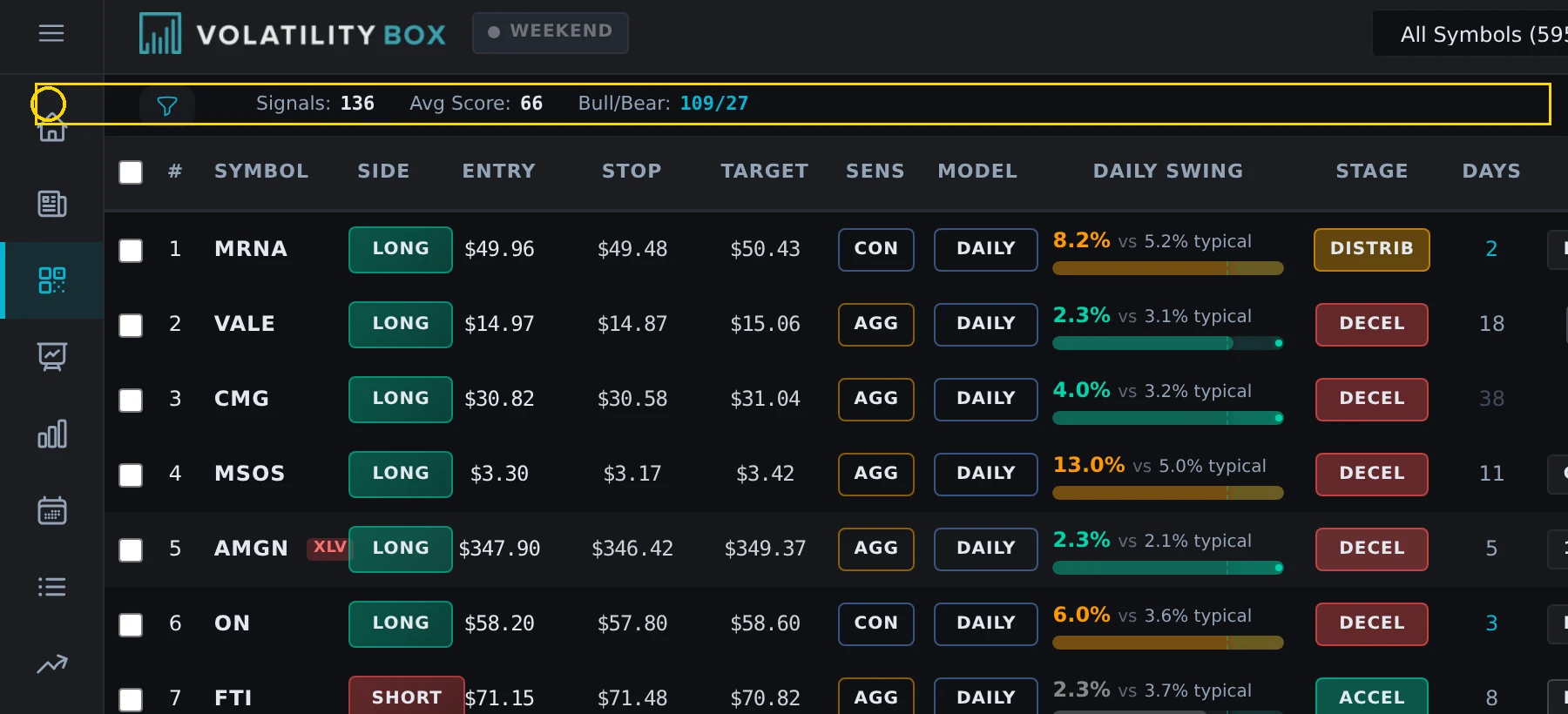This screenshot has width=1568, height=714.
Task: Click the WEEKEND status badge
Action: tap(551, 32)
